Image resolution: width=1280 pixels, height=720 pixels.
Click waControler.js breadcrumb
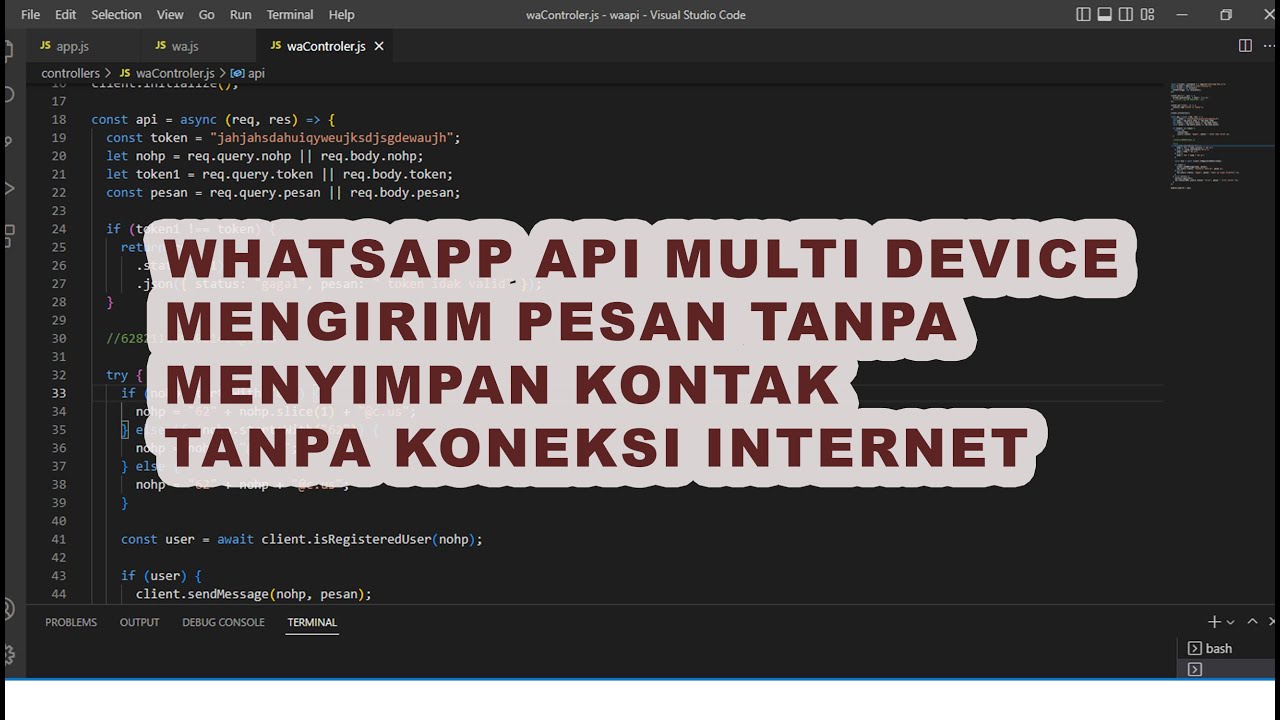coord(167,73)
